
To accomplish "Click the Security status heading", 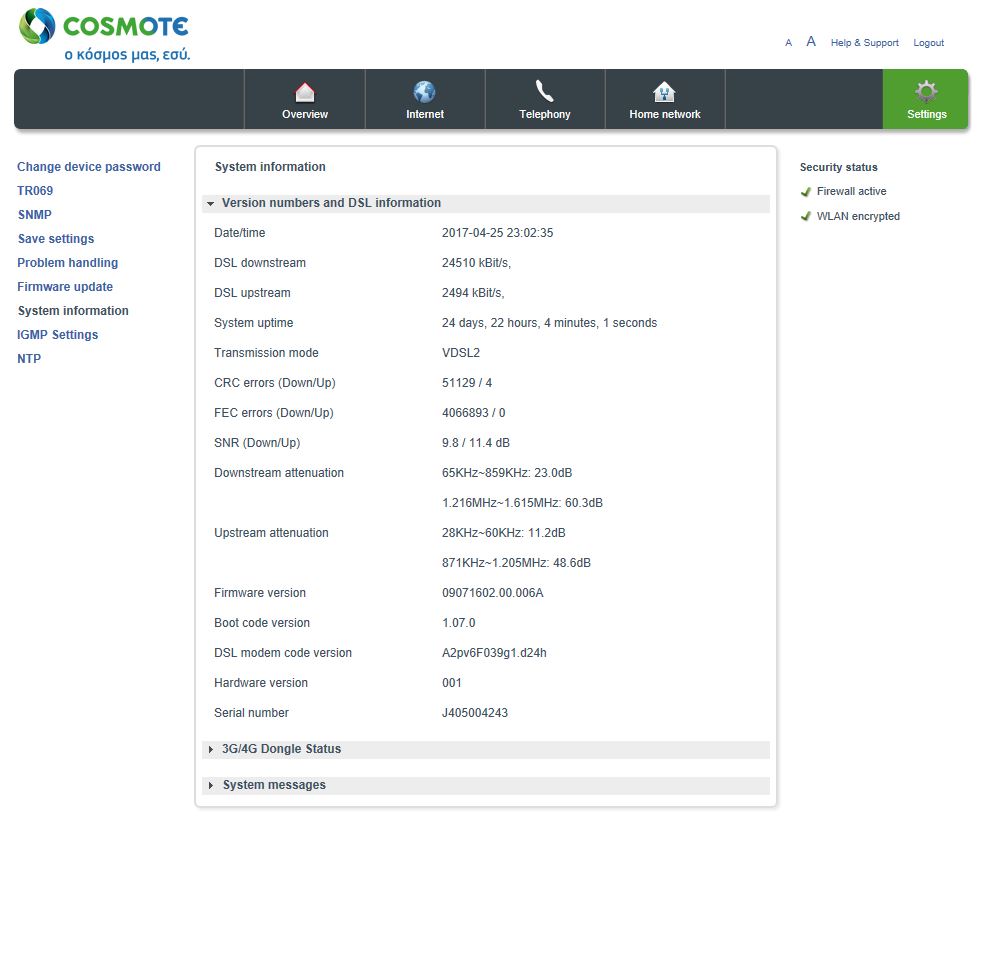I will click(x=838, y=167).
